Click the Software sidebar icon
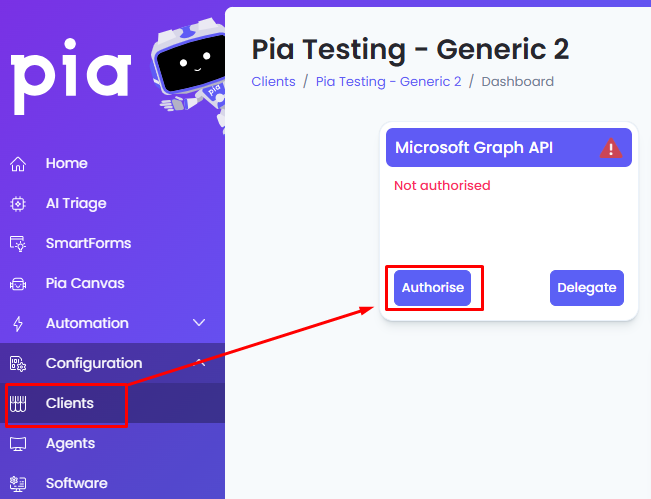 tap(18, 484)
